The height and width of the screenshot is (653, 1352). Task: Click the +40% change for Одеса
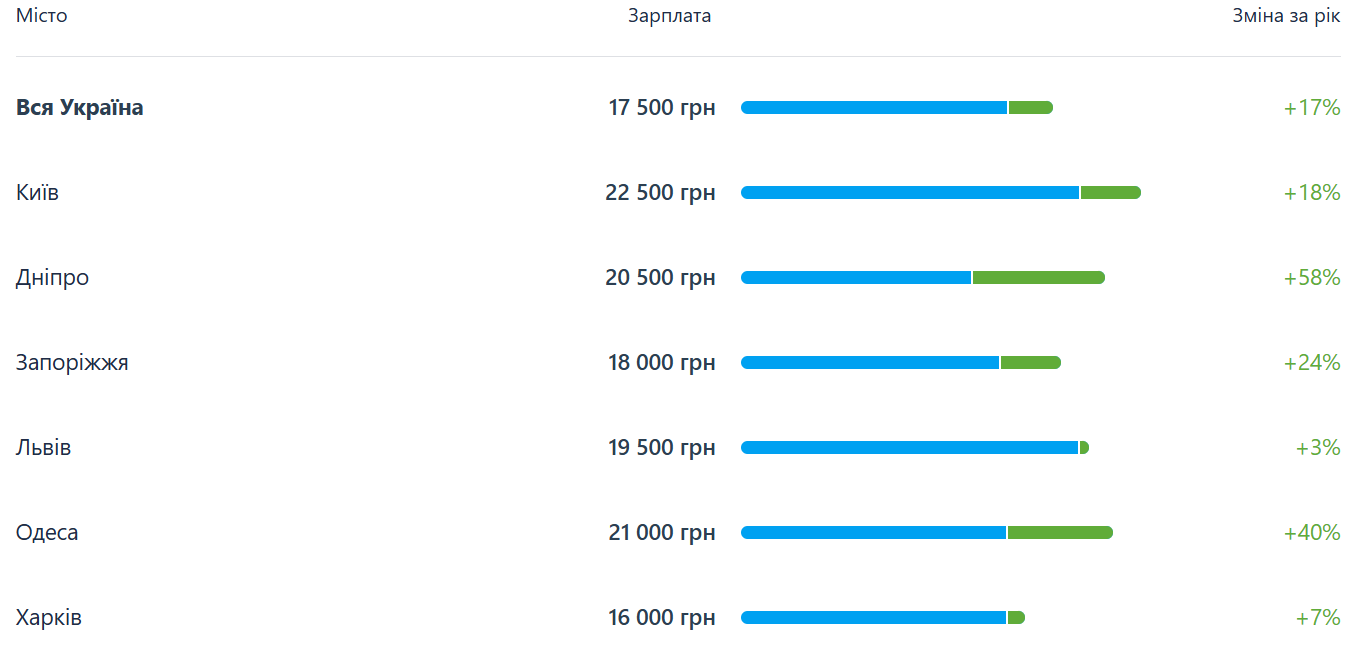pos(1311,532)
